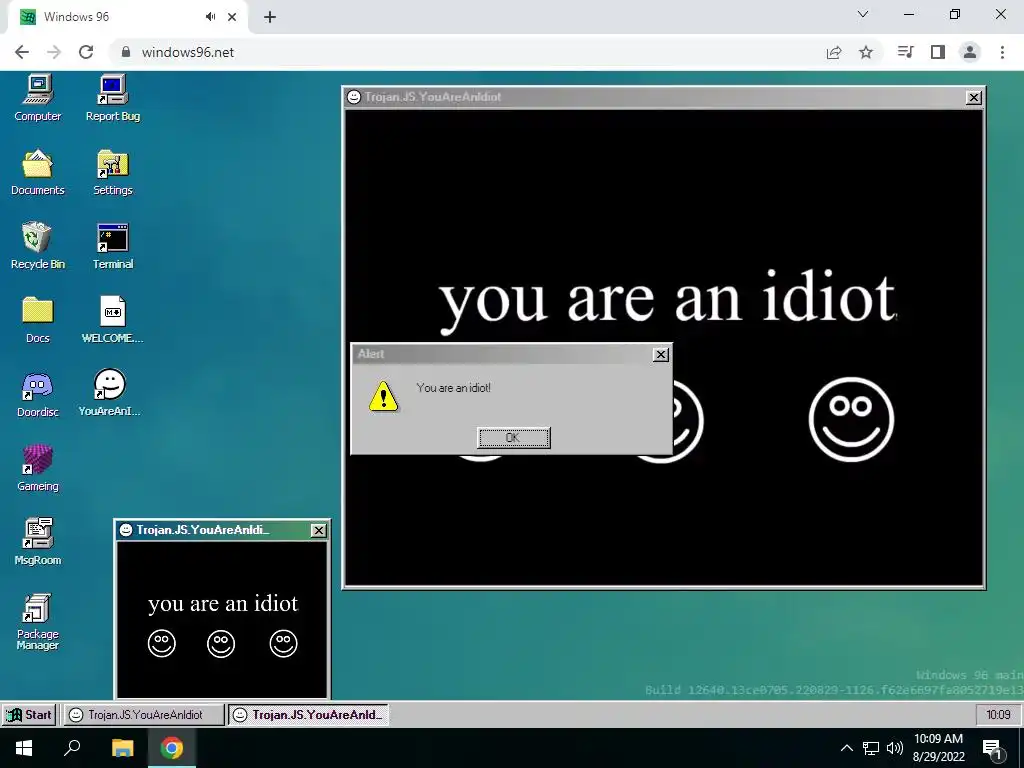Viewport: 1024px width, 768px height.
Task: Open the Package Manager icon
Action: point(37,622)
